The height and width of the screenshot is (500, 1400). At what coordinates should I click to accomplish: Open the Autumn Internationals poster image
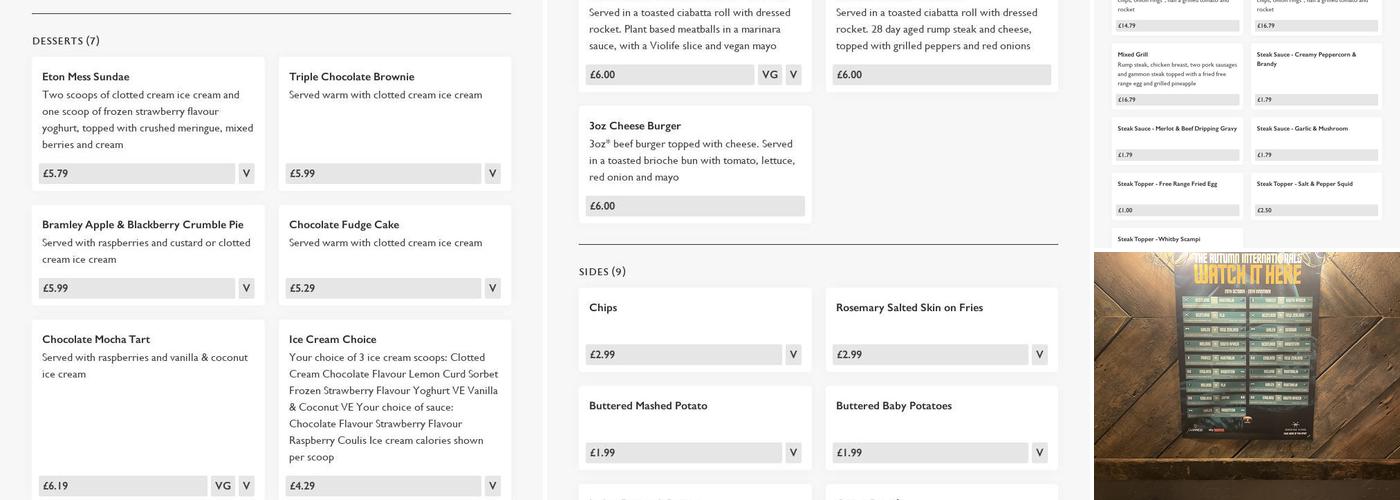1246,375
